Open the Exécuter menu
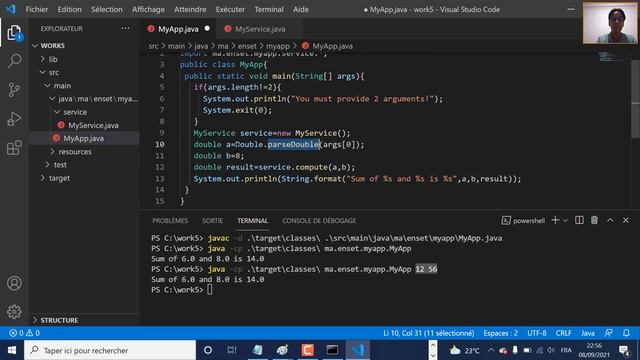 point(230,9)
